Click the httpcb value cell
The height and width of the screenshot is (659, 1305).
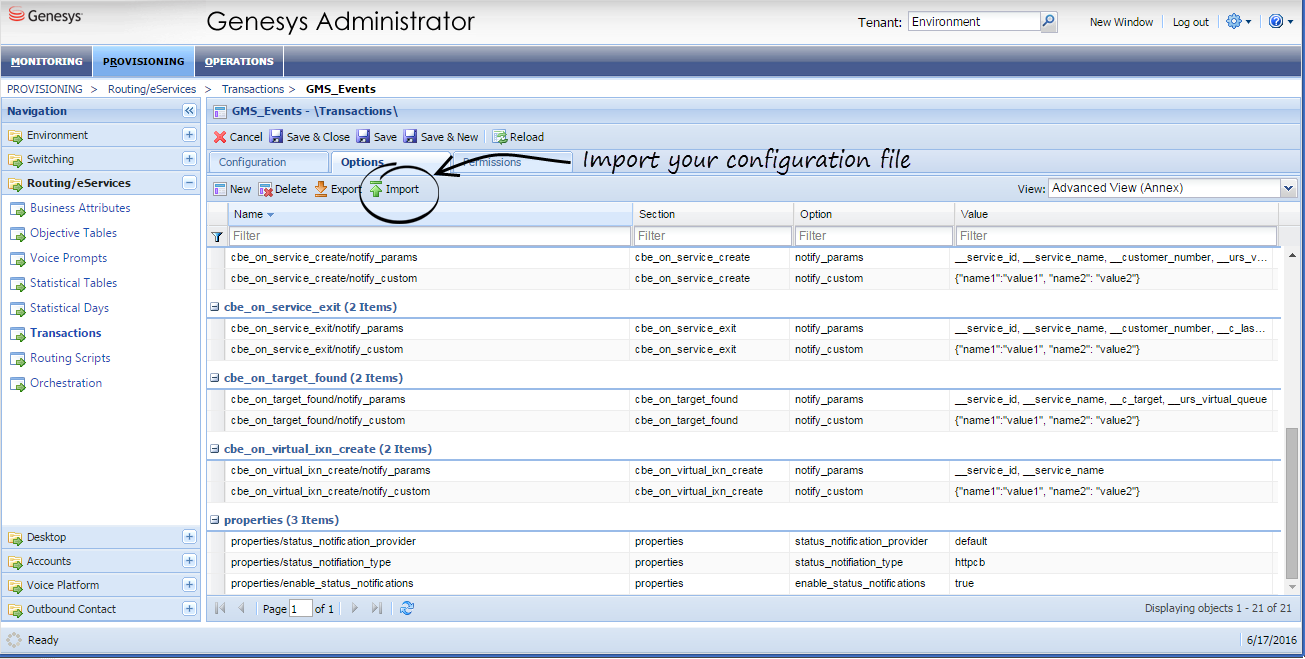[x=1112, y=562]
